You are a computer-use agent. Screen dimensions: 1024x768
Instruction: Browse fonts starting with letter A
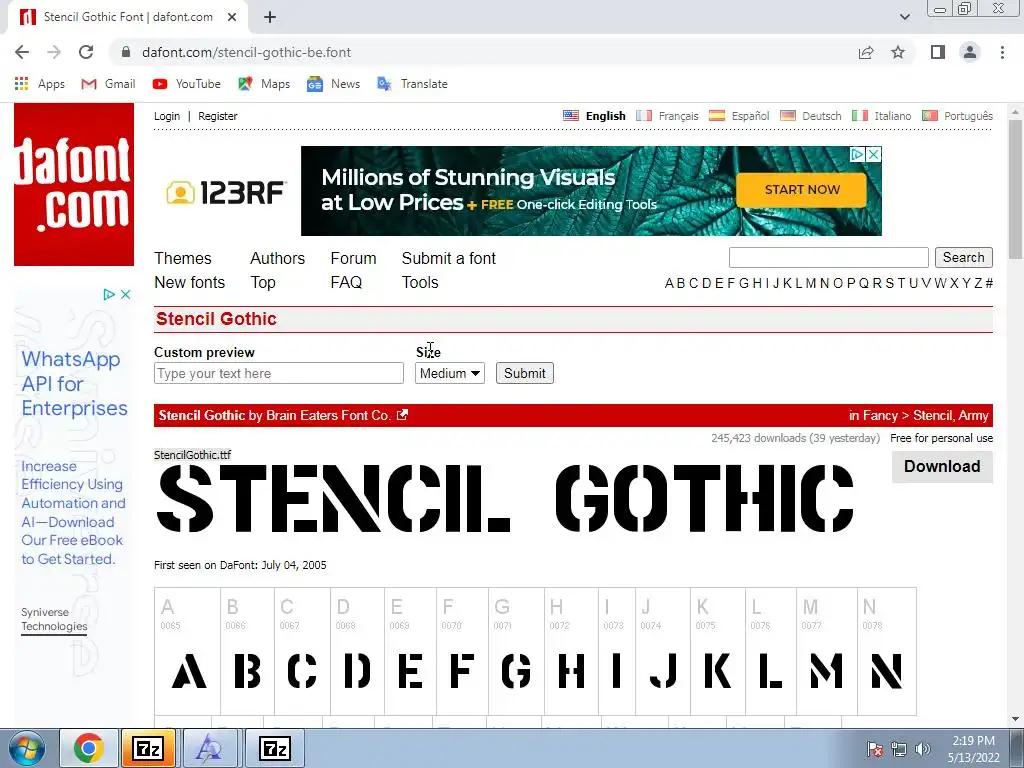click(669, 283)
